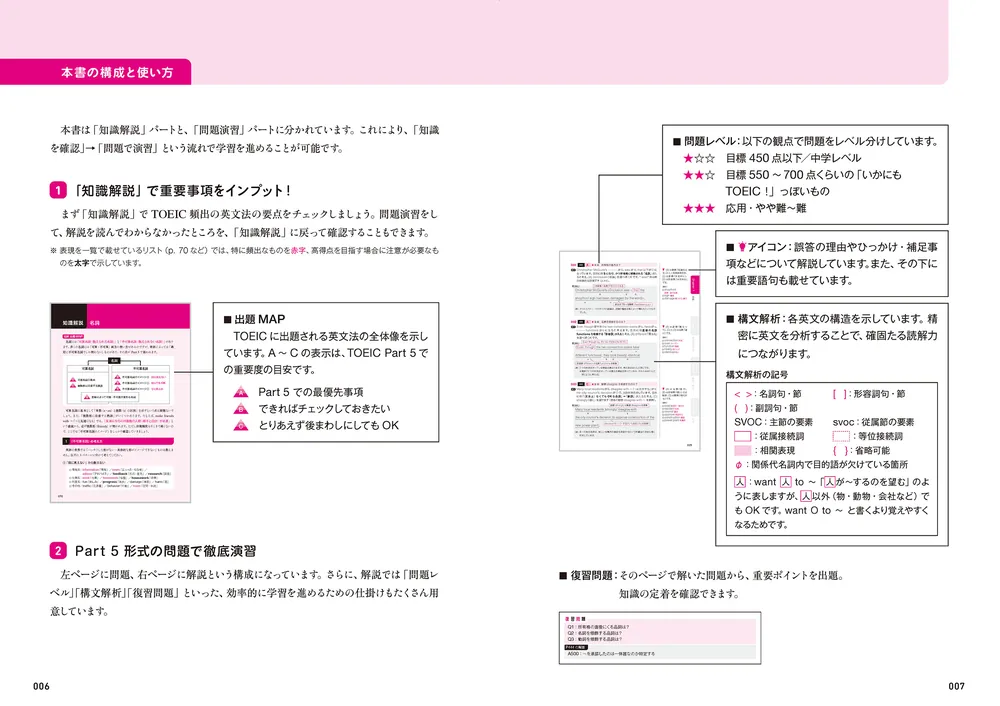Click the parenthesis symbol for 副詞句・節
The height and width of the screenshot is (706, 1000).
pos(740,408)
